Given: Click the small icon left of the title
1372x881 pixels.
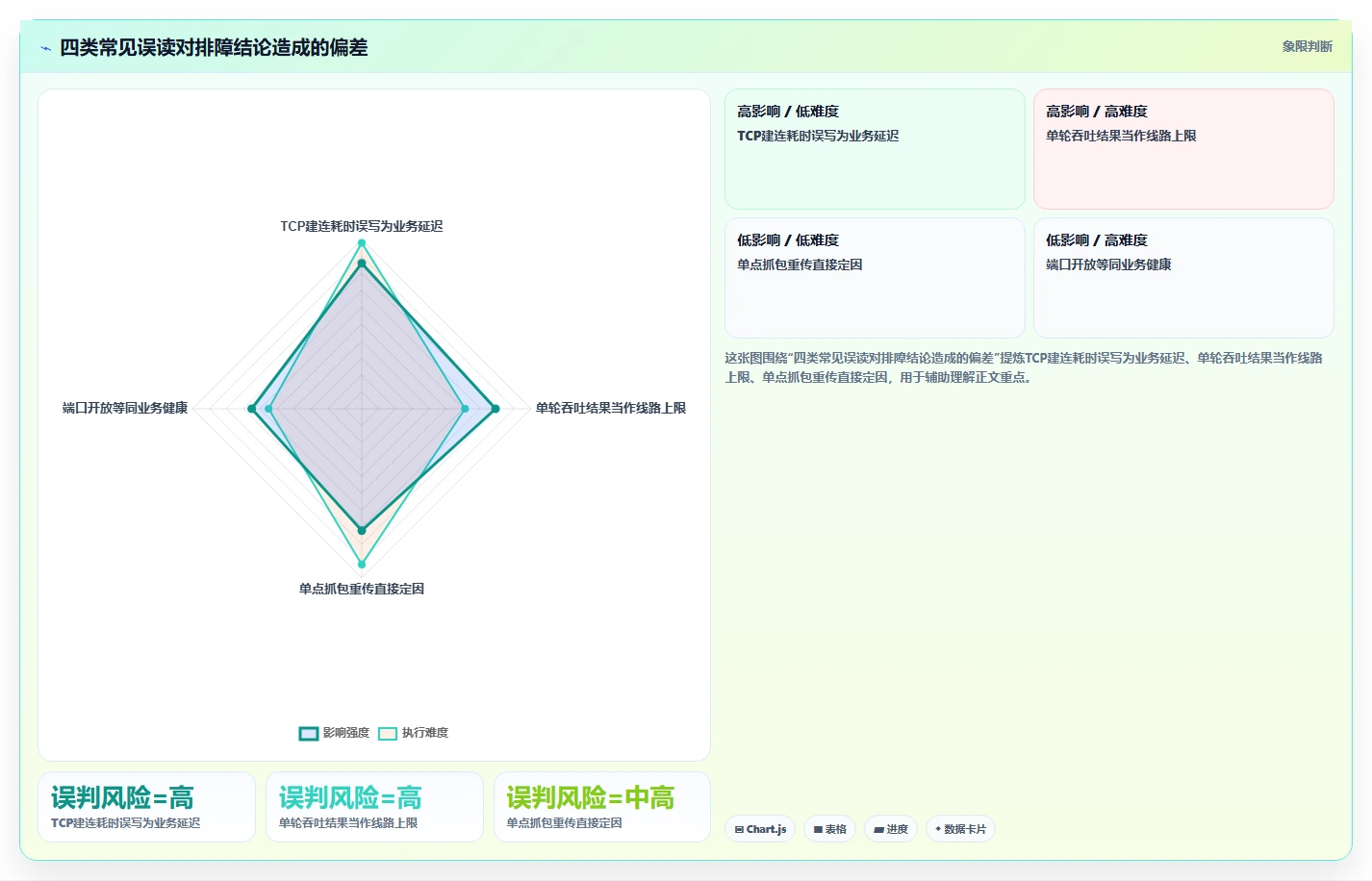Looking at the screenshot, I should tap(45, 48).
